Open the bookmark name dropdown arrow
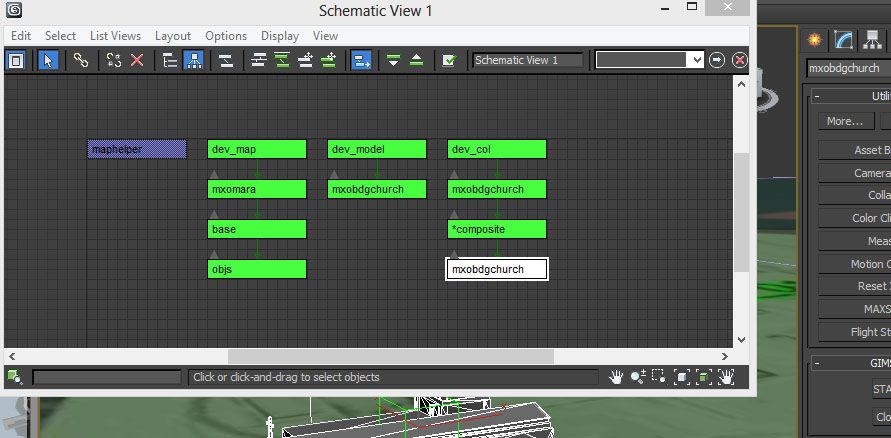 697,60
